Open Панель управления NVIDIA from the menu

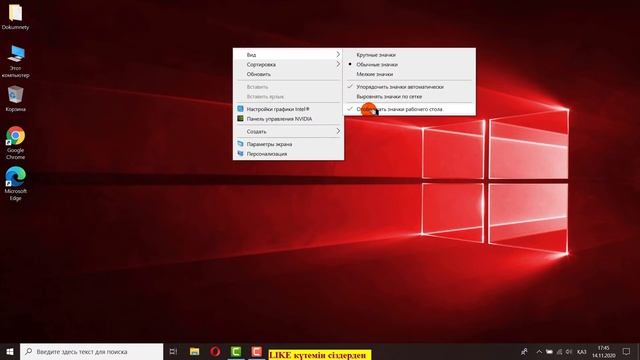288,119
